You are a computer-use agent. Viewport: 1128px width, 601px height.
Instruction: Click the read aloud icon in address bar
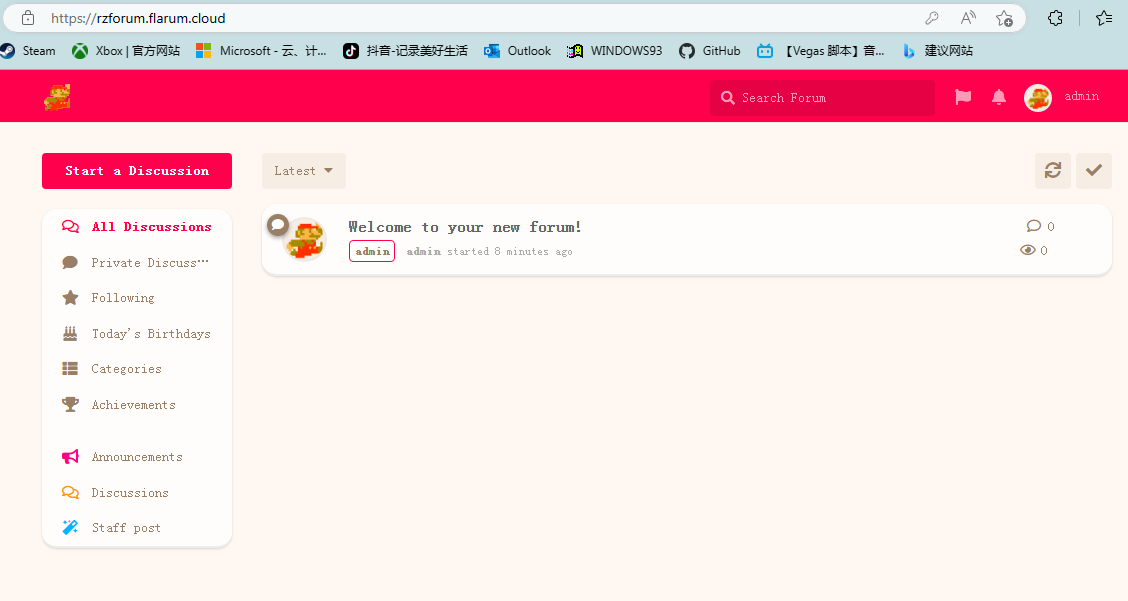tap(968, 18)
